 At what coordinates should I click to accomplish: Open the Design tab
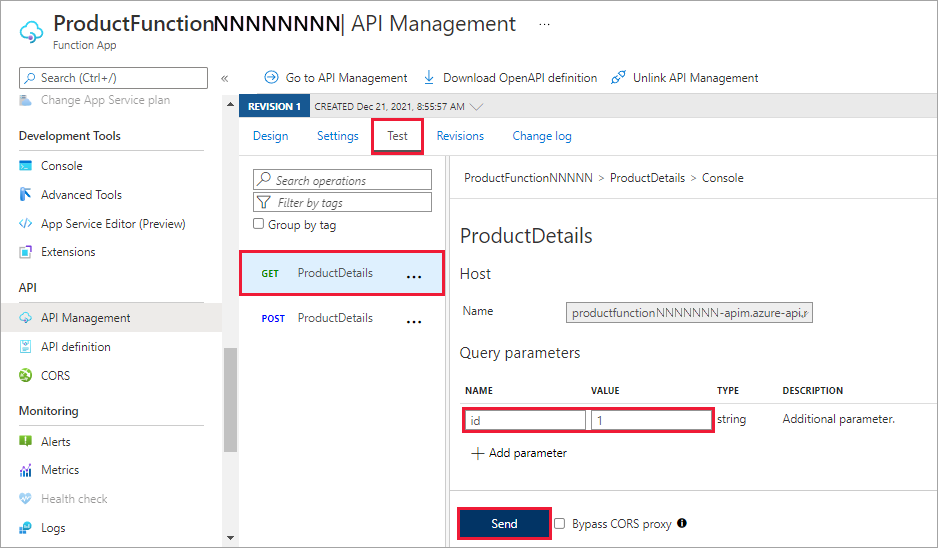pos(270,136)
